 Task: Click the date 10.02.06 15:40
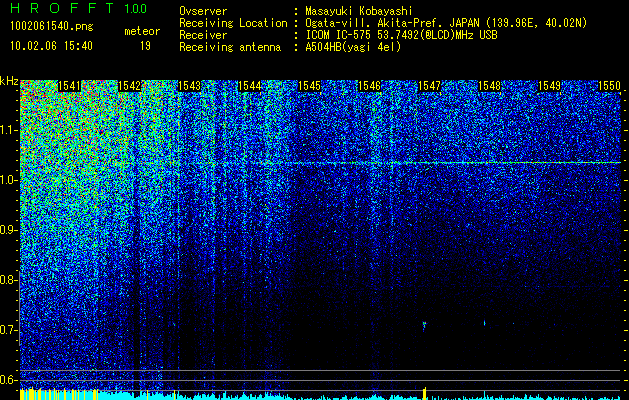point(51,46)
